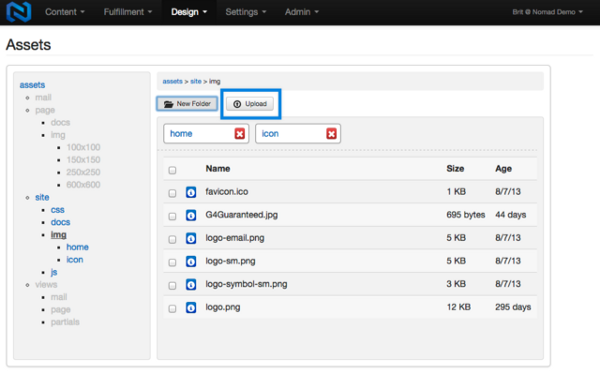Open the home folder tile

[x=206, y=134]
